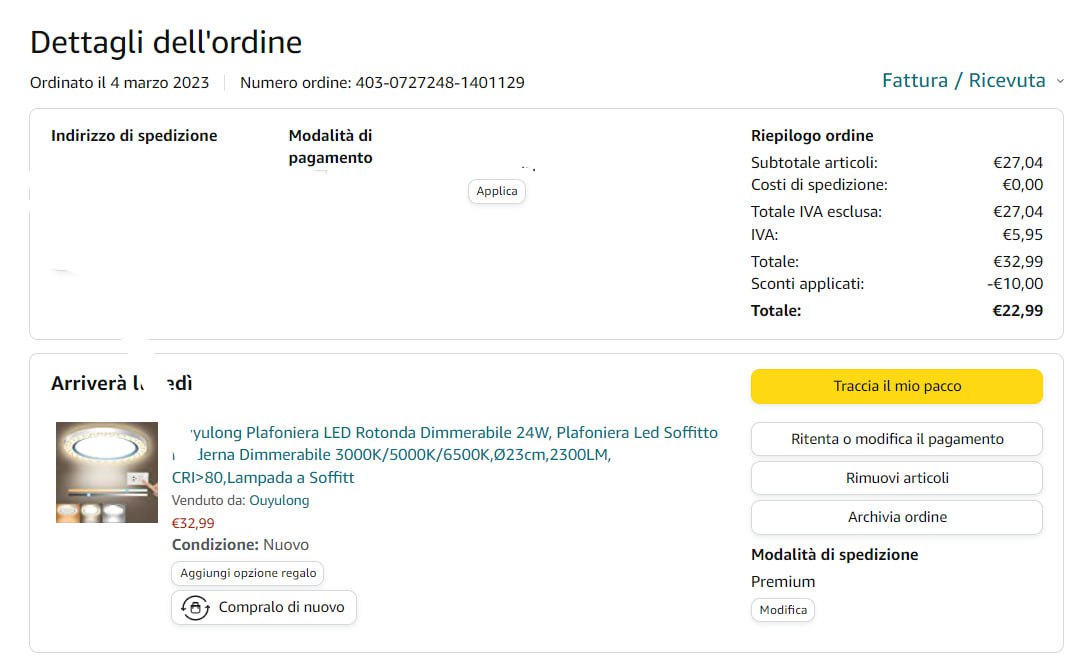This screenshot has width=1092, height=667.
Task: Click the Dettagli dell'ordine heading
Action: [166, 43]
